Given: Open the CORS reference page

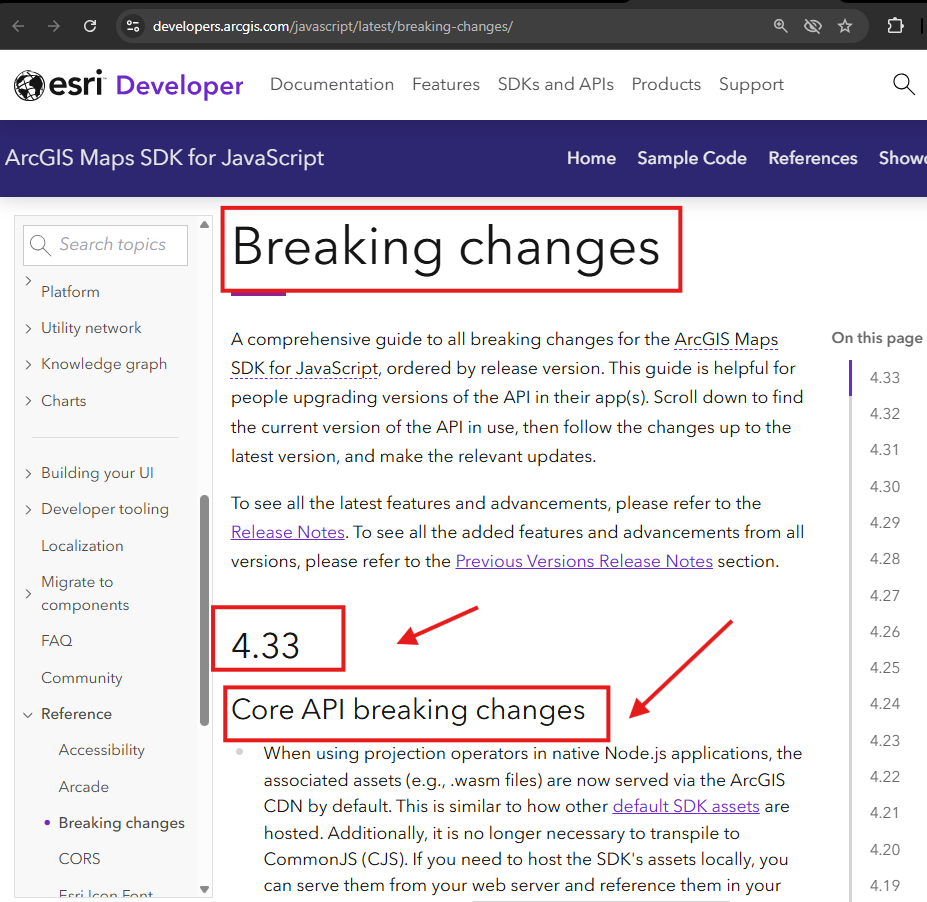Looking at the screenshot, I should 79,859.
